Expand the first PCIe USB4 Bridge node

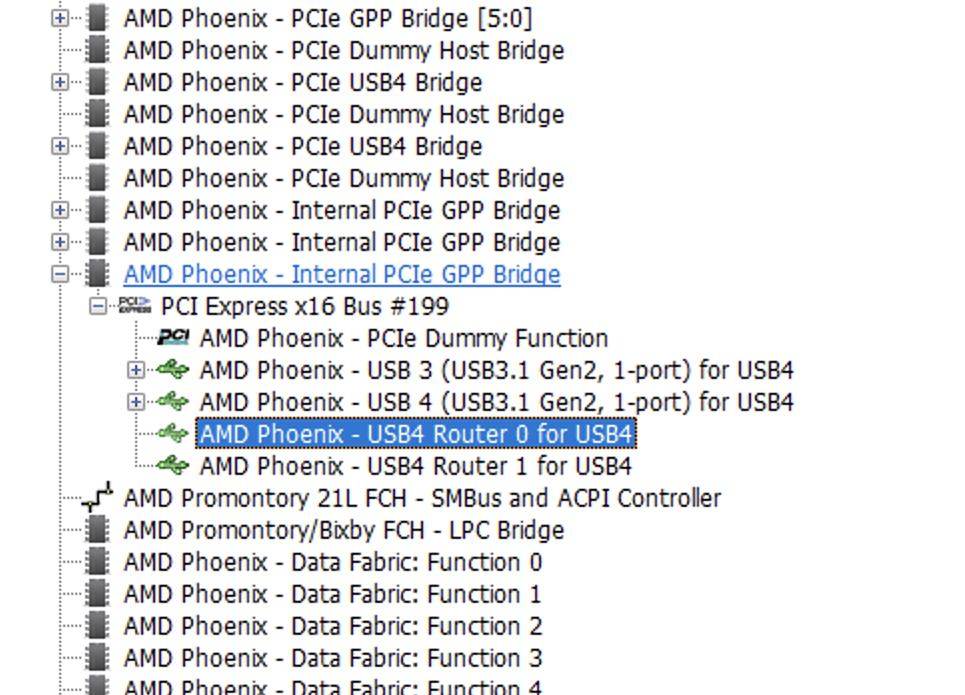60,82
